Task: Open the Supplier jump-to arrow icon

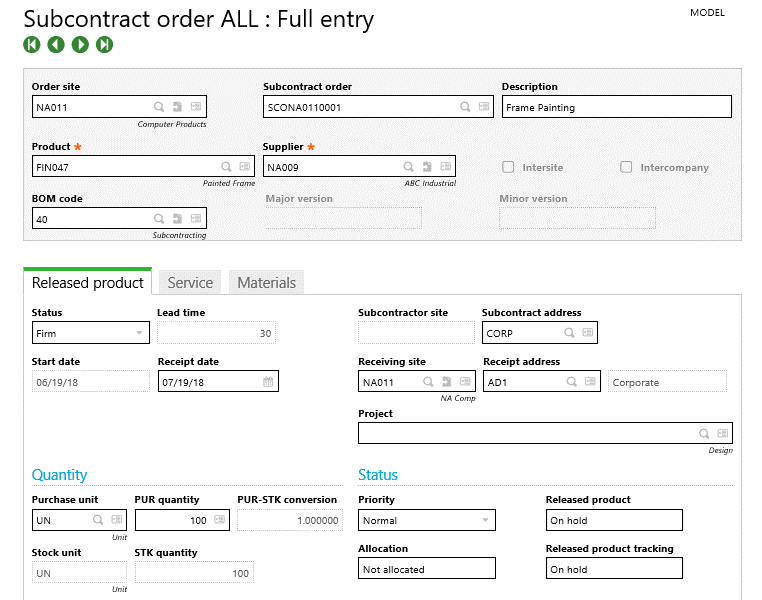Action: (427, 167)
